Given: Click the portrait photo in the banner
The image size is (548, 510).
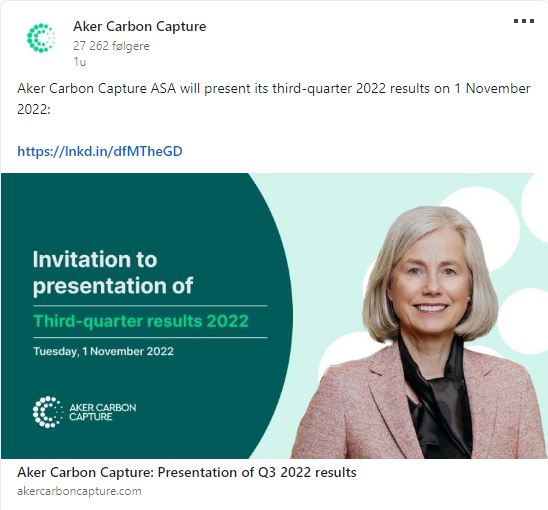Looking at the screenshot, I should 418,332.
